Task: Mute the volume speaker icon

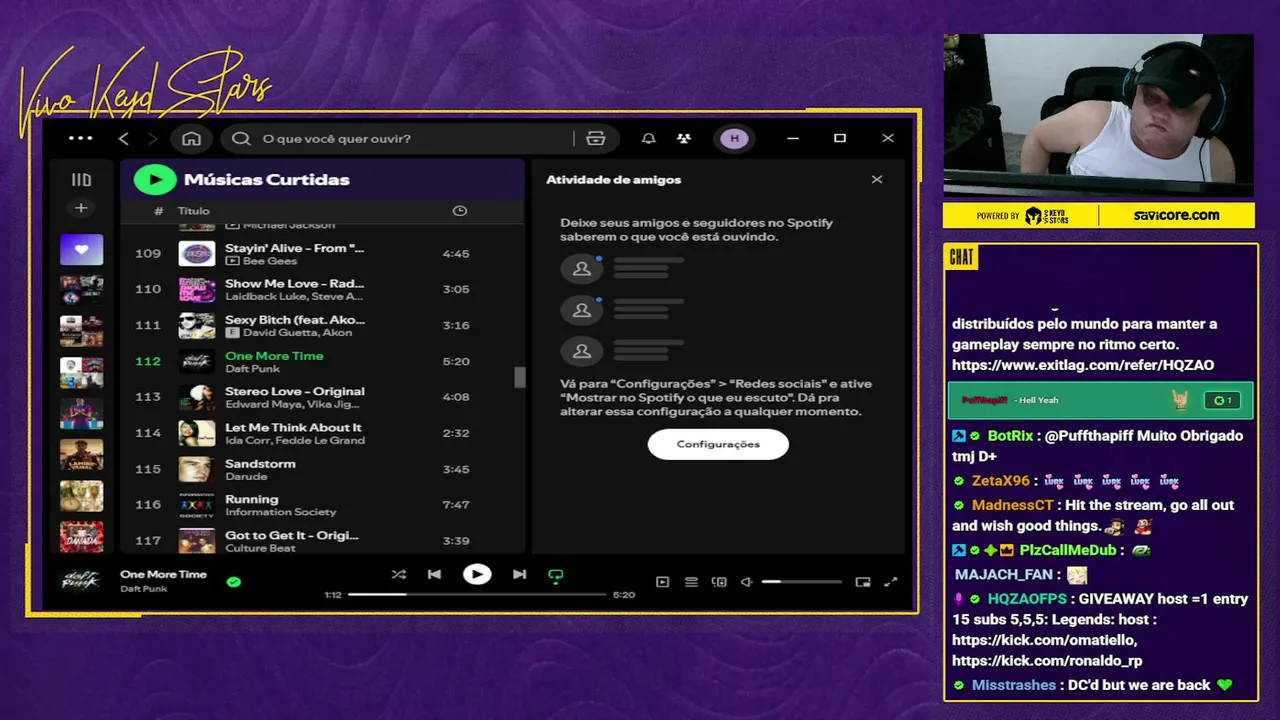Action: (746, 582)
